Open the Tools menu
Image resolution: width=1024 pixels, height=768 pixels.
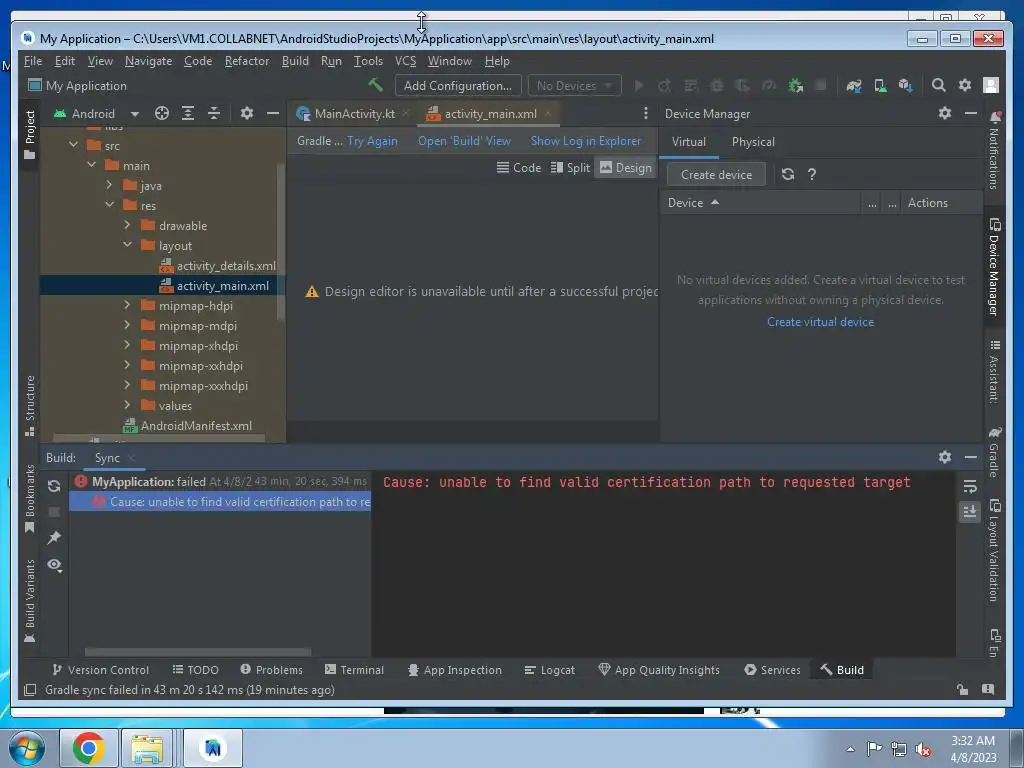coord(368,61)
